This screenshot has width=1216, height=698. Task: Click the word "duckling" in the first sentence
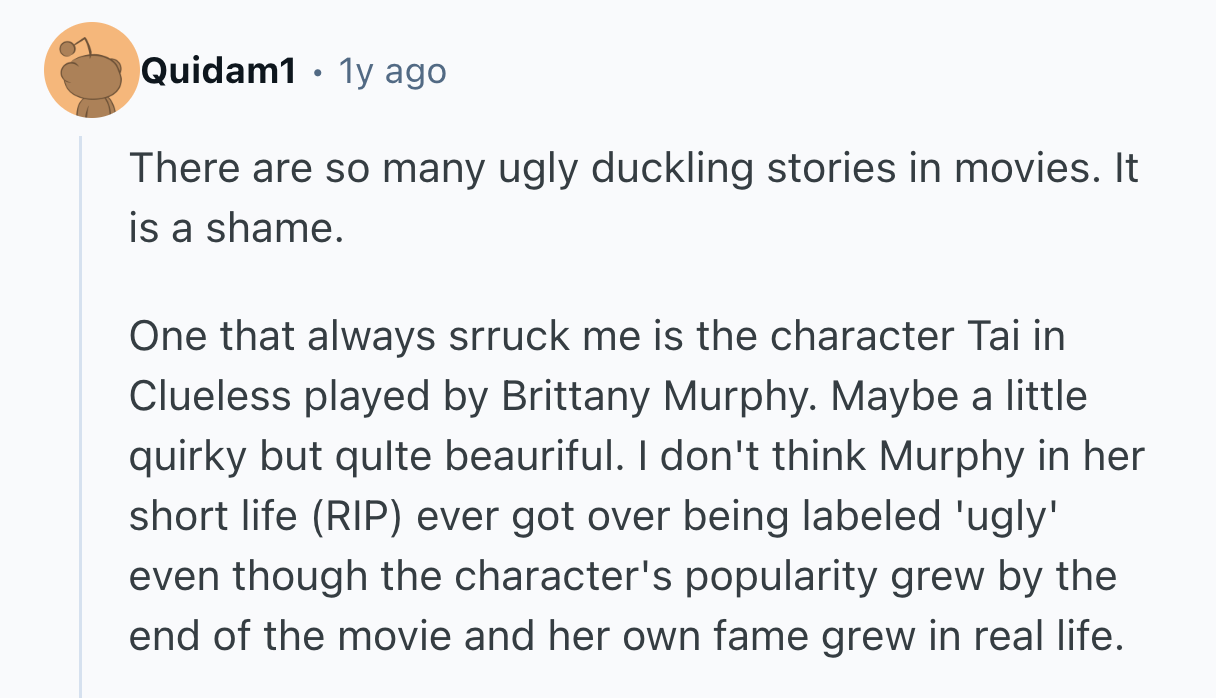pos(654,167)
